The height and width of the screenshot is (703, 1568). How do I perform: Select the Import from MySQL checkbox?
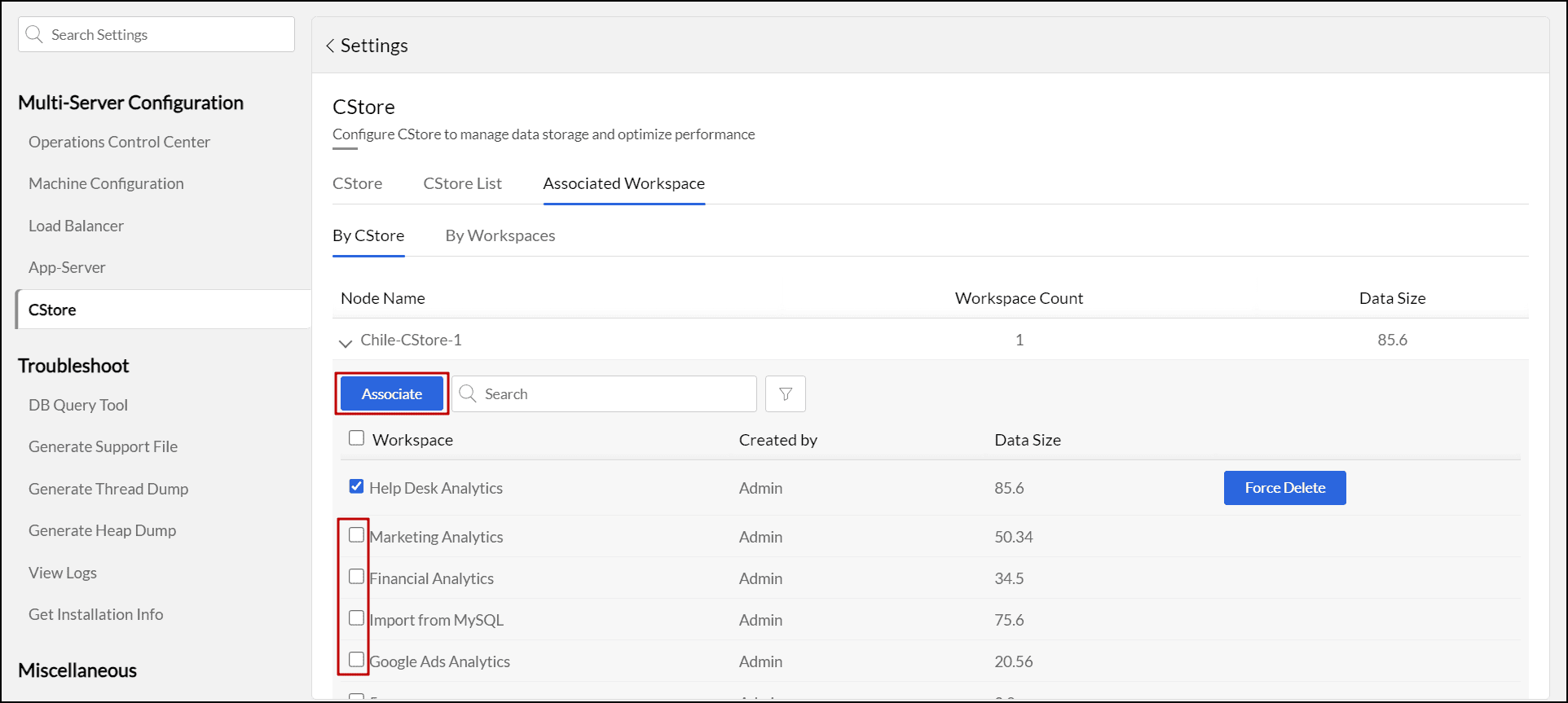click(x=356, y=618)
